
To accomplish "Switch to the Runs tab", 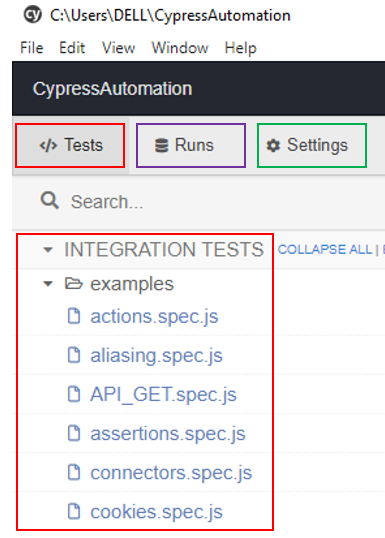I will [191, 145].
